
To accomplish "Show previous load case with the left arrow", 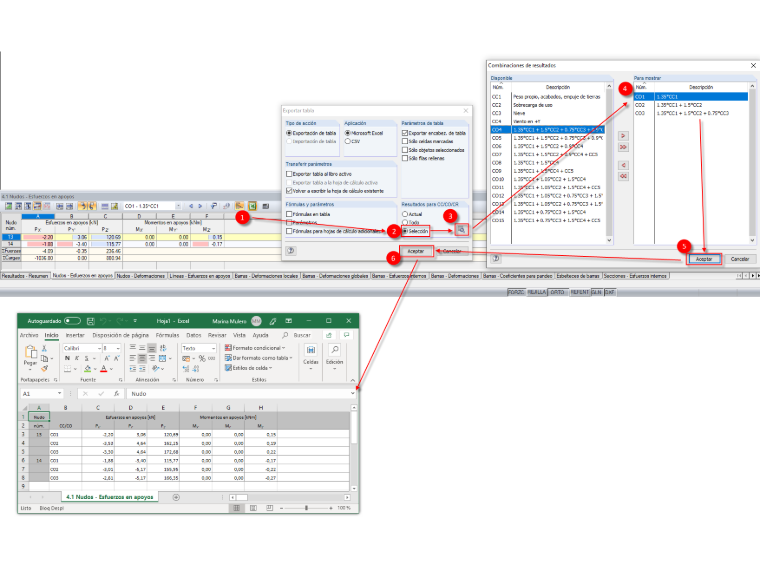I will click(191, 206).
